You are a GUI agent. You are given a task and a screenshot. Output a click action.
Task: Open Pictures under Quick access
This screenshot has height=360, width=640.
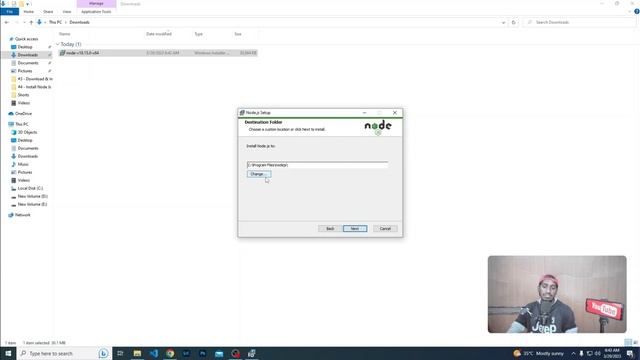click(24, 71)
